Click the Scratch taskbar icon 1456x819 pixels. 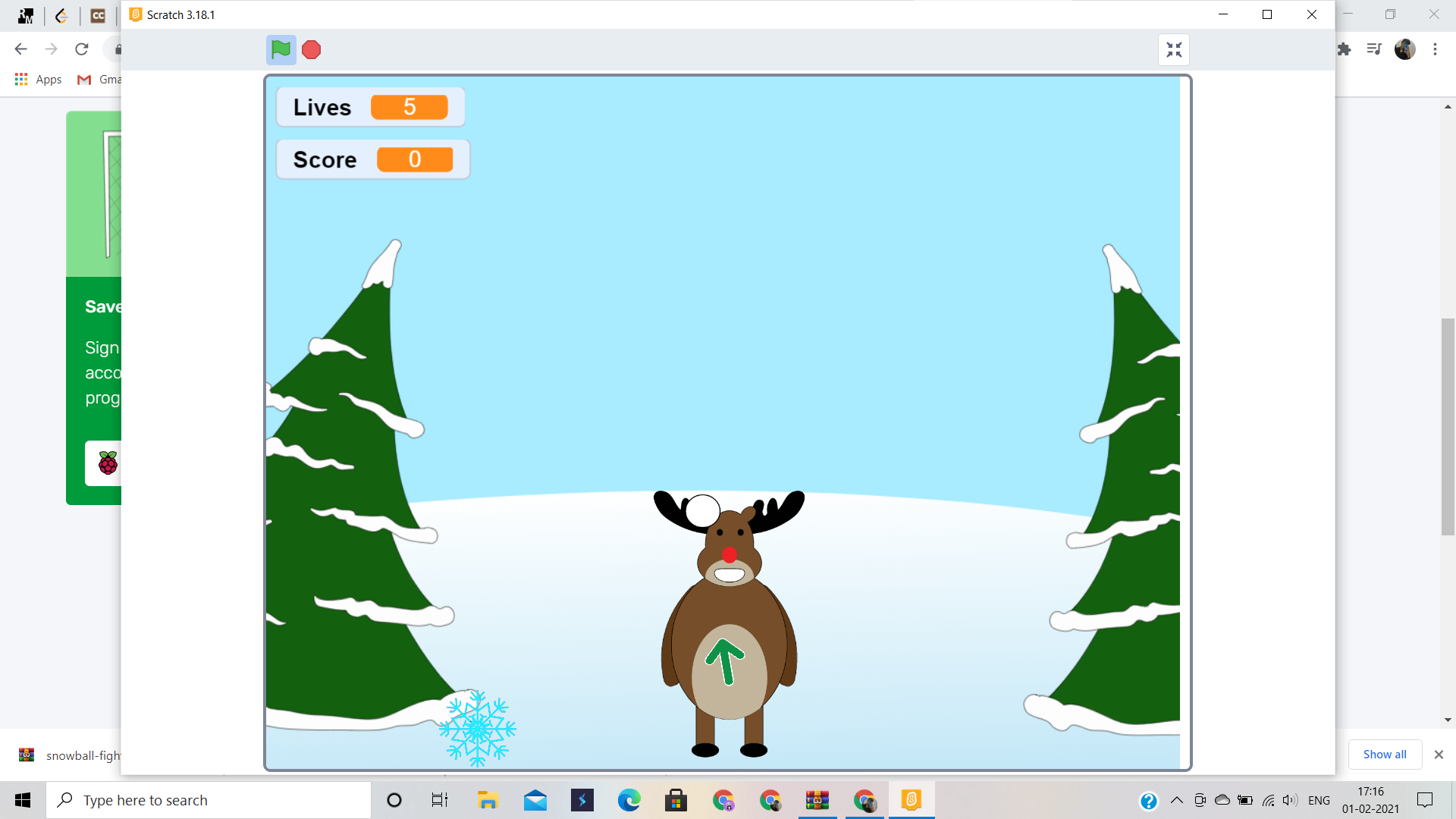[x=911, y=800]
